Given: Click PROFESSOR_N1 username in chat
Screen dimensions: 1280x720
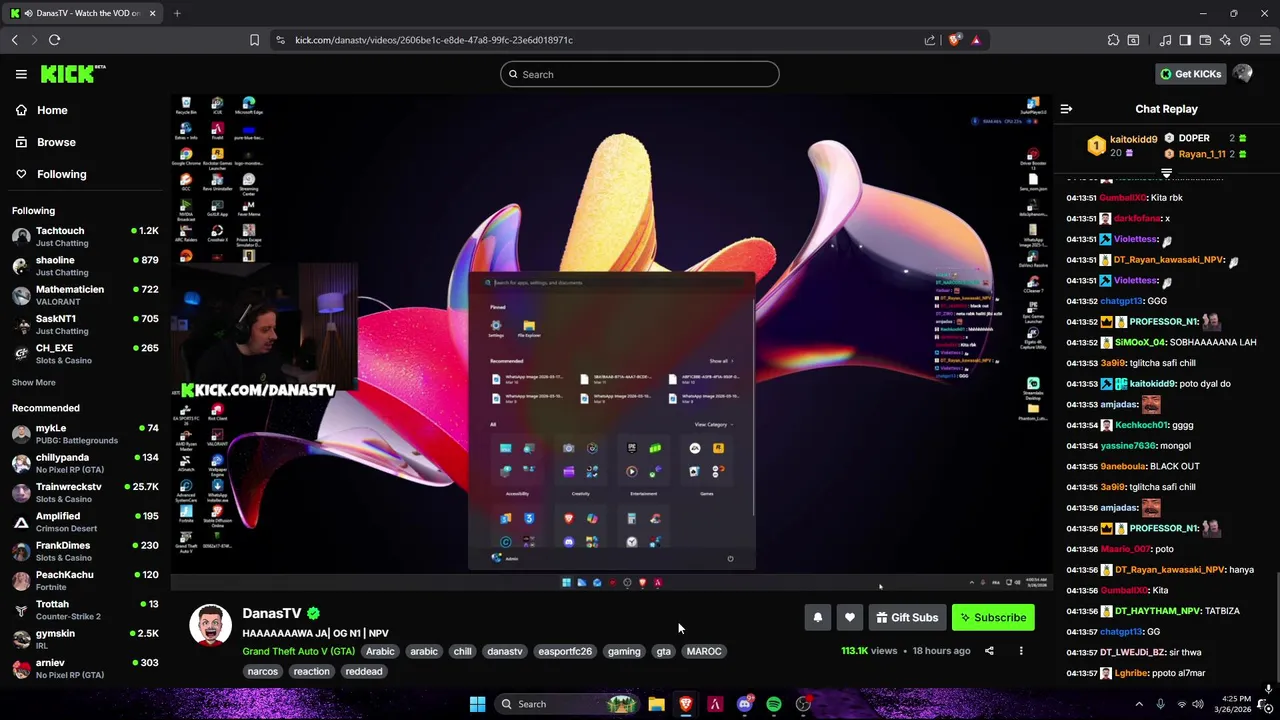Looking at the screenshot, I should (1163, 321).
